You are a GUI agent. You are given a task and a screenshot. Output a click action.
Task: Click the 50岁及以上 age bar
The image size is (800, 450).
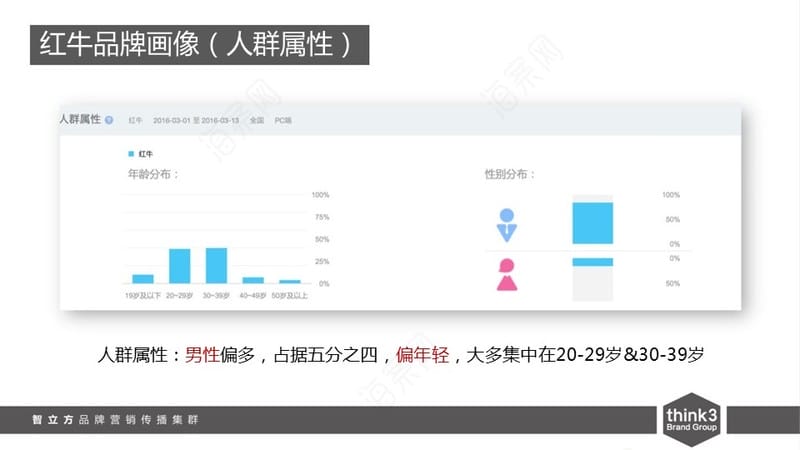(290, 282)
